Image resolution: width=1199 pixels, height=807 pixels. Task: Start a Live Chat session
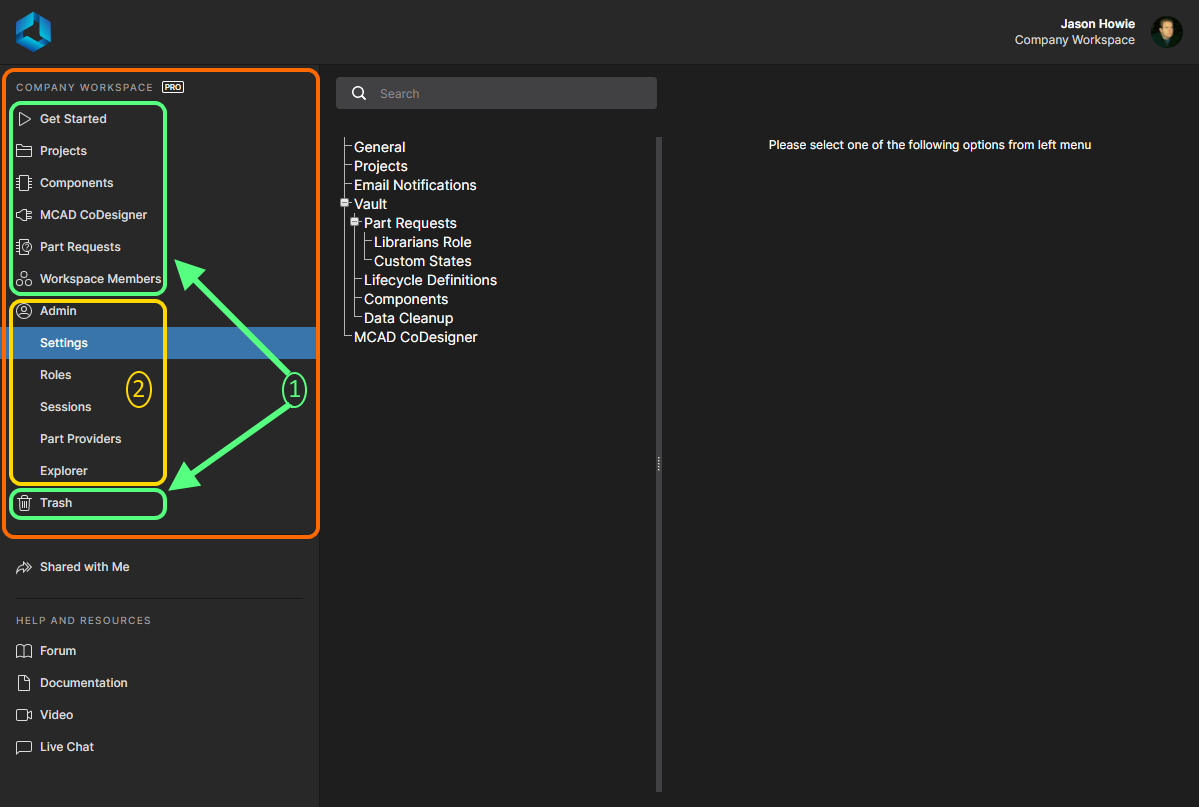click(x=66, y=747)
